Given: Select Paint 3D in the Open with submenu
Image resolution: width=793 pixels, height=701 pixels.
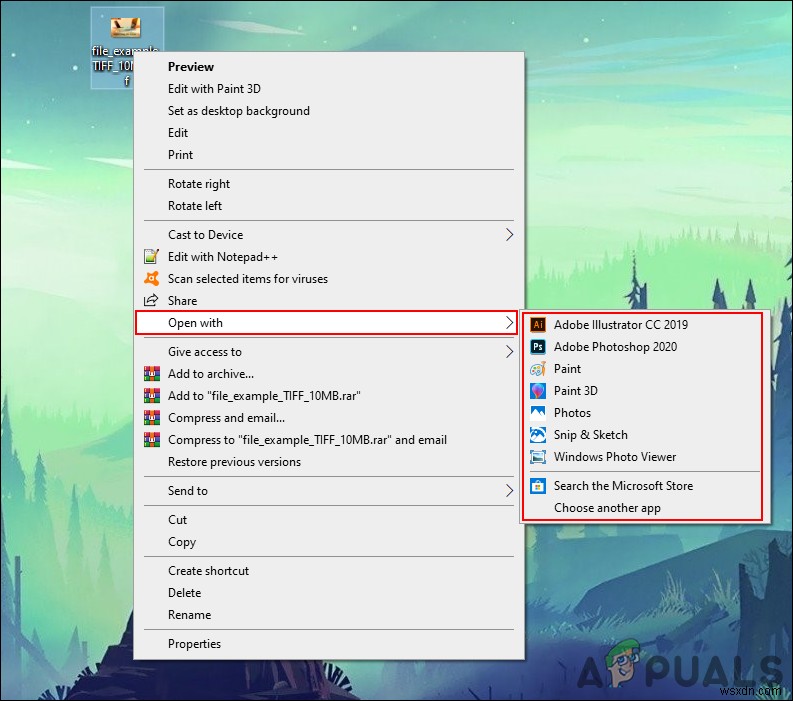Looking at the screenshot, I should point(643,391).
